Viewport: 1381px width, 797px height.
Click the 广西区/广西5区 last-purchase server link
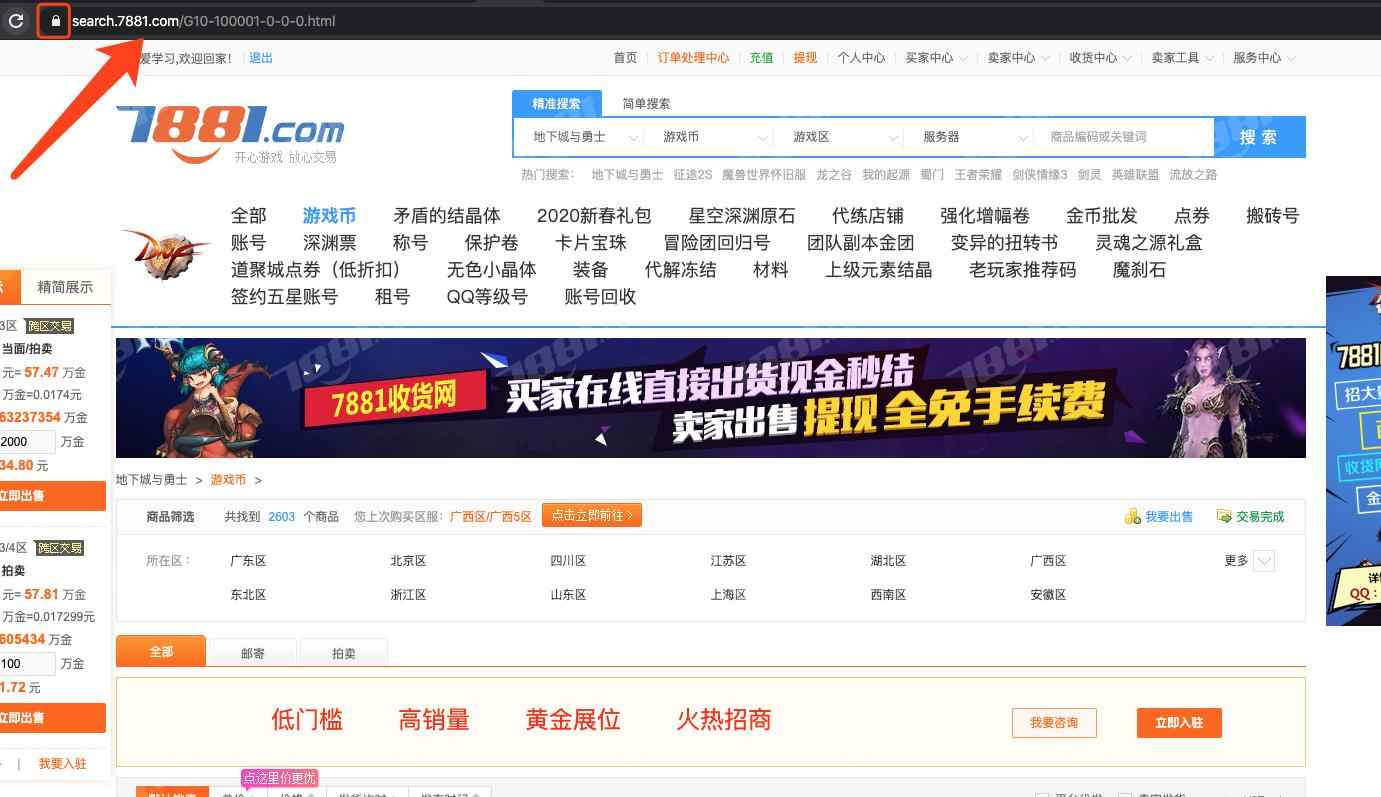point(491,517)
